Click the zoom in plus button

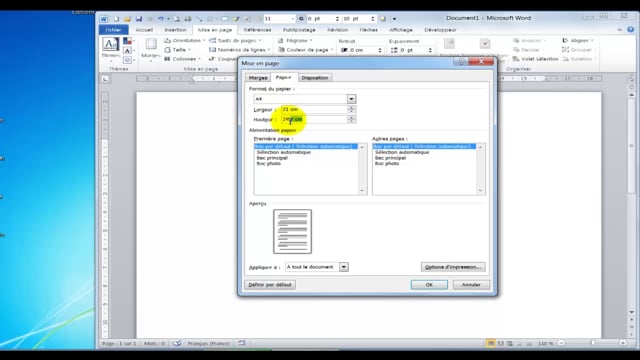coord(623,343)
